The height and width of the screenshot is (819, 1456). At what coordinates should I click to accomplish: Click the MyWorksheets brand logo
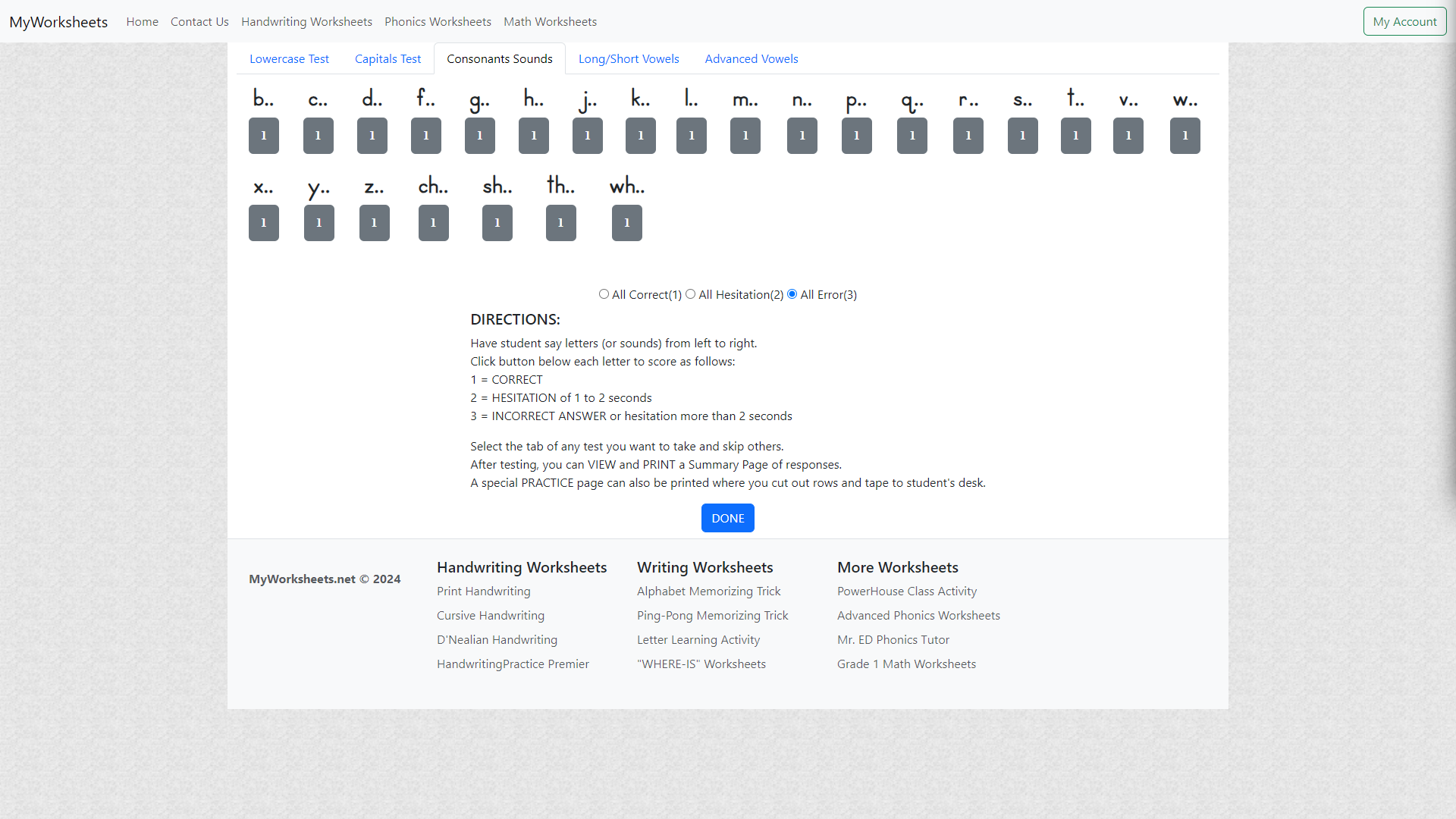coord(58,22)
